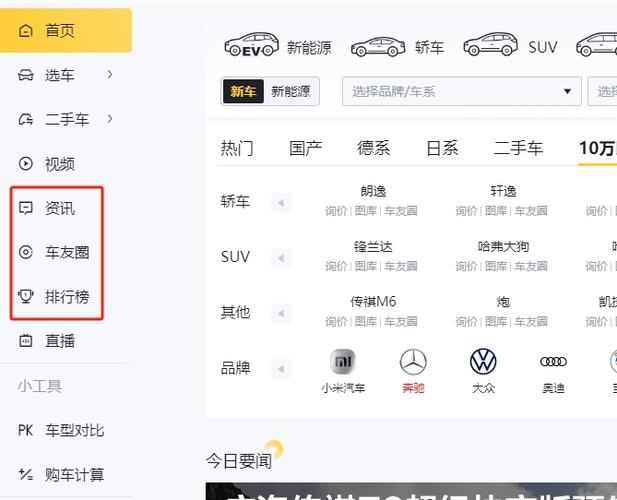This screenshot has width=617, height=500.
Task: Select the EV 新能源 car icon
Action: [x=251, y=45]
